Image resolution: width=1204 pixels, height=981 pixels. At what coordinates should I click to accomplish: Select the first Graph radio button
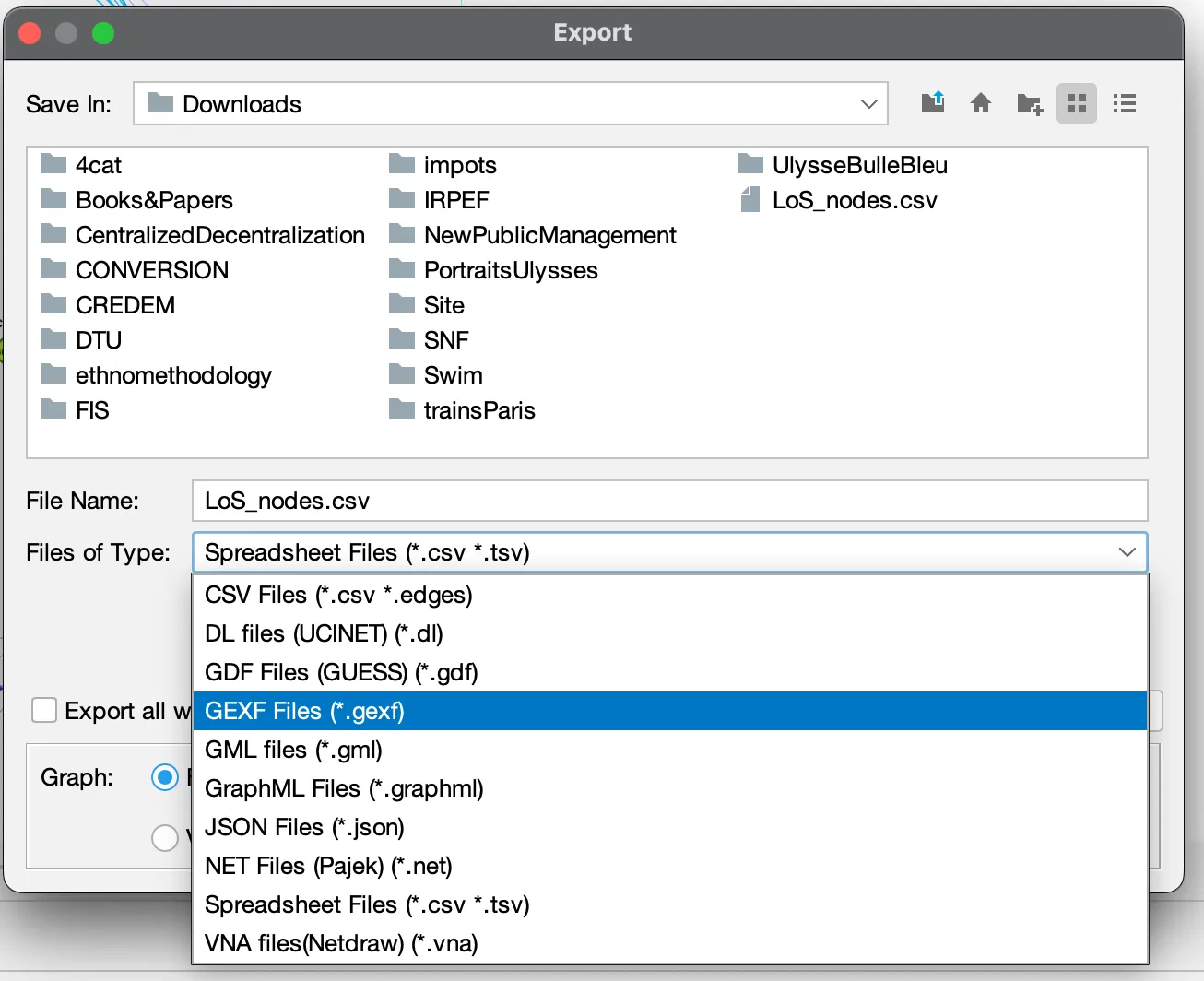(165, 777)
